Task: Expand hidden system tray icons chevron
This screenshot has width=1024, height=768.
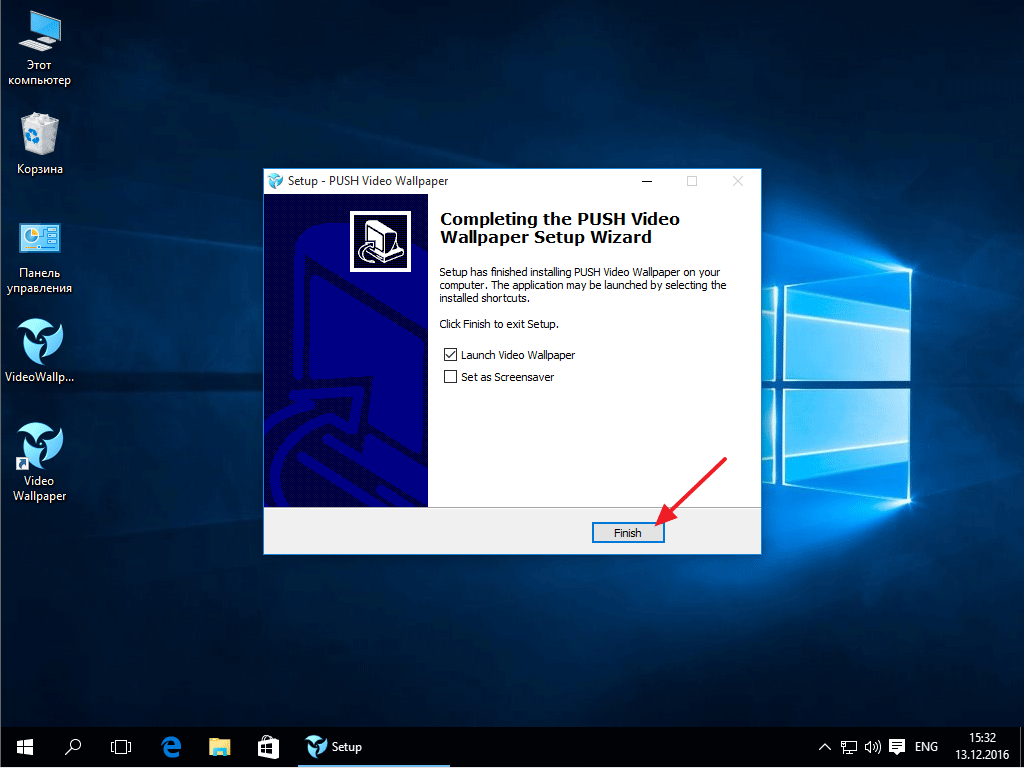Action: pyautogui.click(x=824, y=747)
